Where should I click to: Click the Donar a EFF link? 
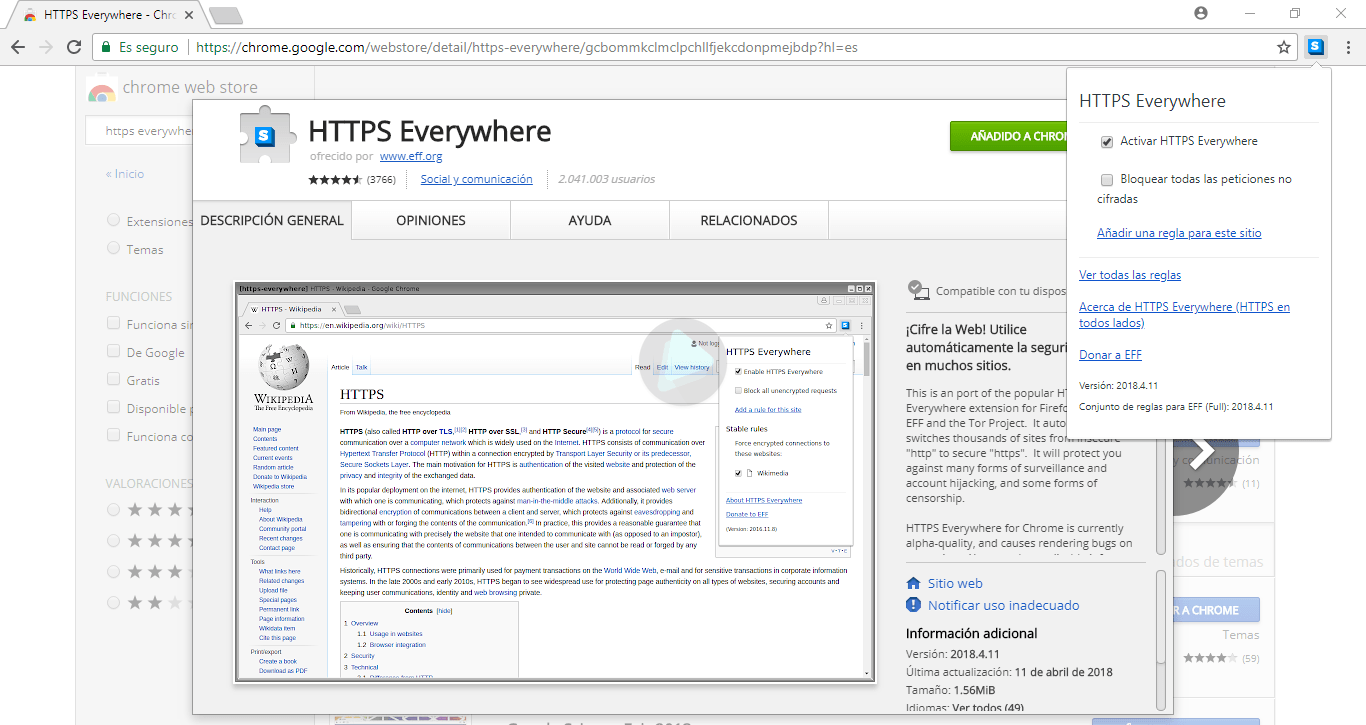pos(1110,355)
